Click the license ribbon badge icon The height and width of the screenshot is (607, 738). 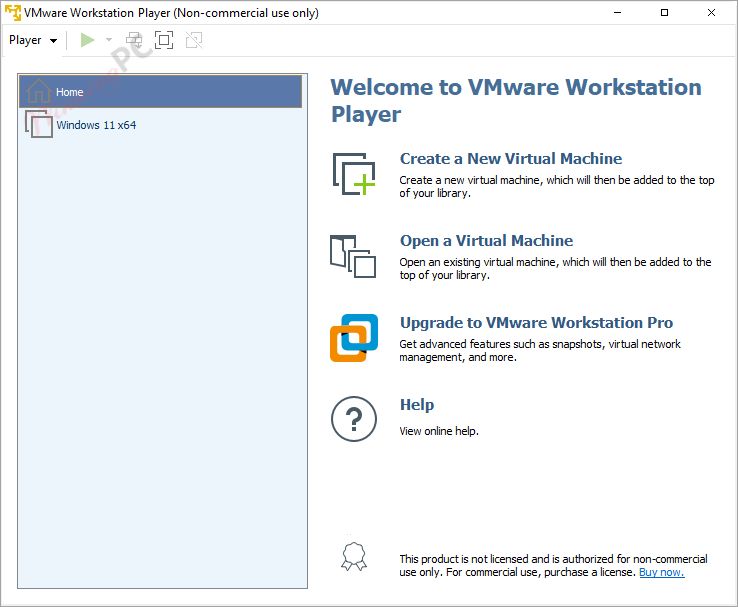pos(353,557)
